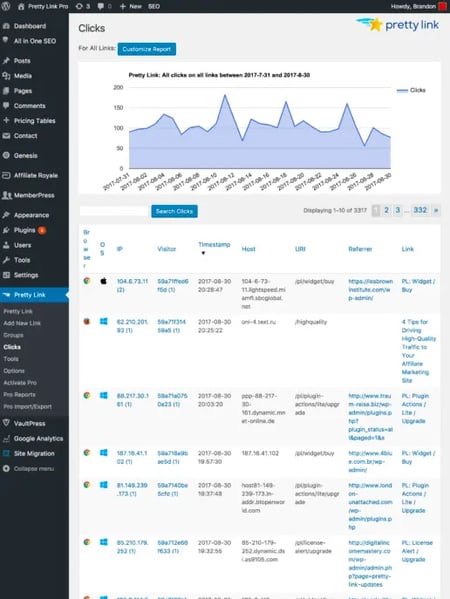Go to results page 2

point(387,210)
